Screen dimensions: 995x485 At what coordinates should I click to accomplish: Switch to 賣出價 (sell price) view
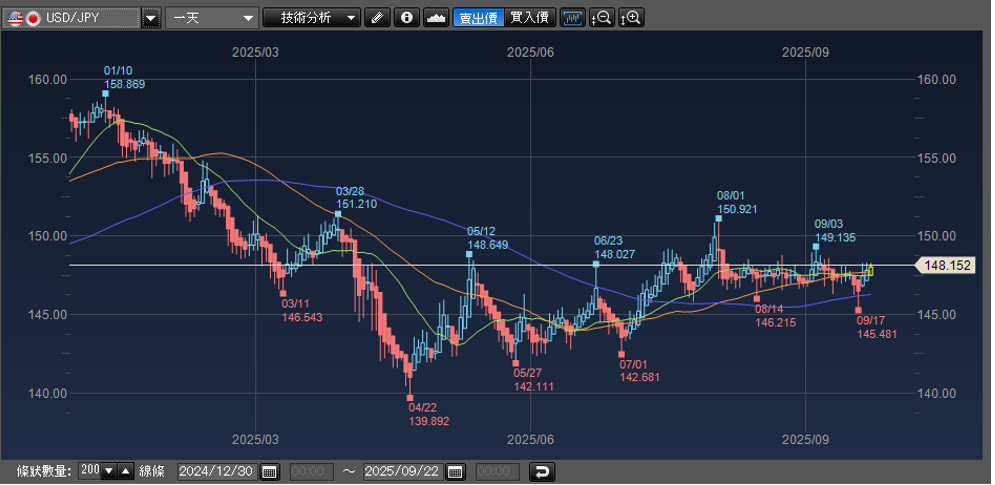[477, 18]
